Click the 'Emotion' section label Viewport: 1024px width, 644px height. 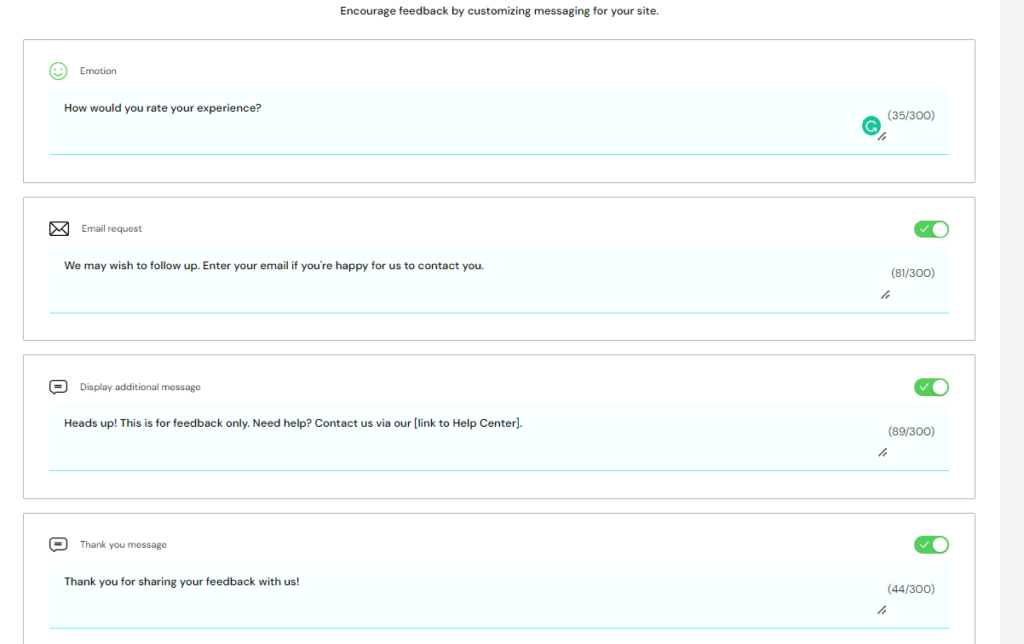click(98, 71)
